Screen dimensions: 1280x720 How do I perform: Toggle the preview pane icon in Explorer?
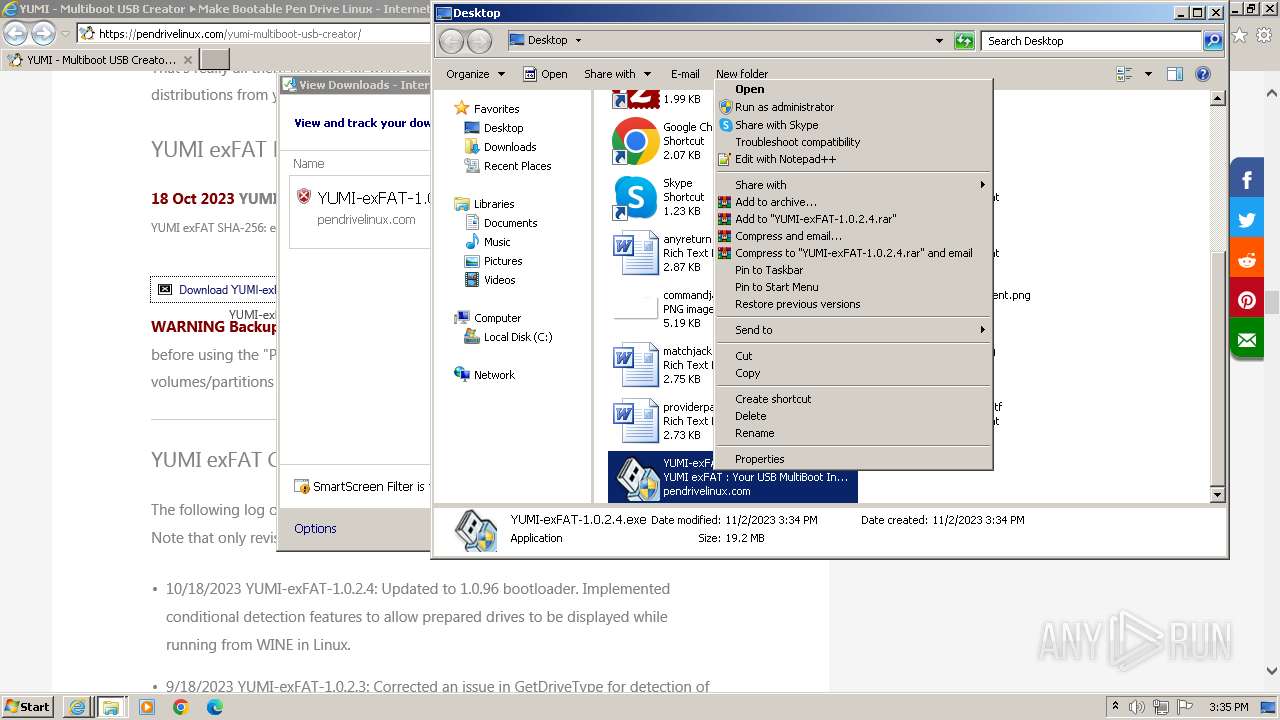click(x=1175, y=74)
